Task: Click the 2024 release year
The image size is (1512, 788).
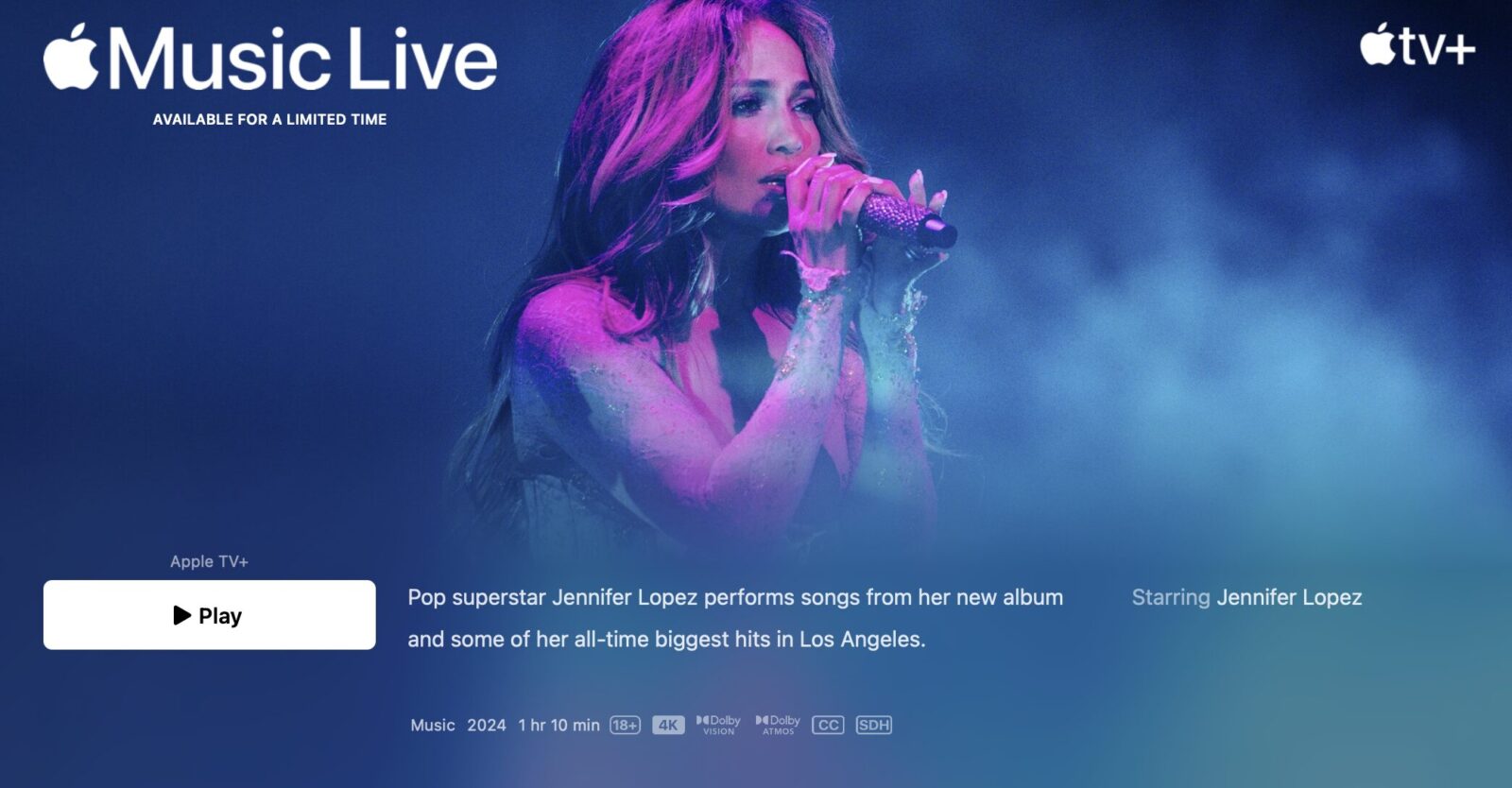Action: [x=487, y=725]
